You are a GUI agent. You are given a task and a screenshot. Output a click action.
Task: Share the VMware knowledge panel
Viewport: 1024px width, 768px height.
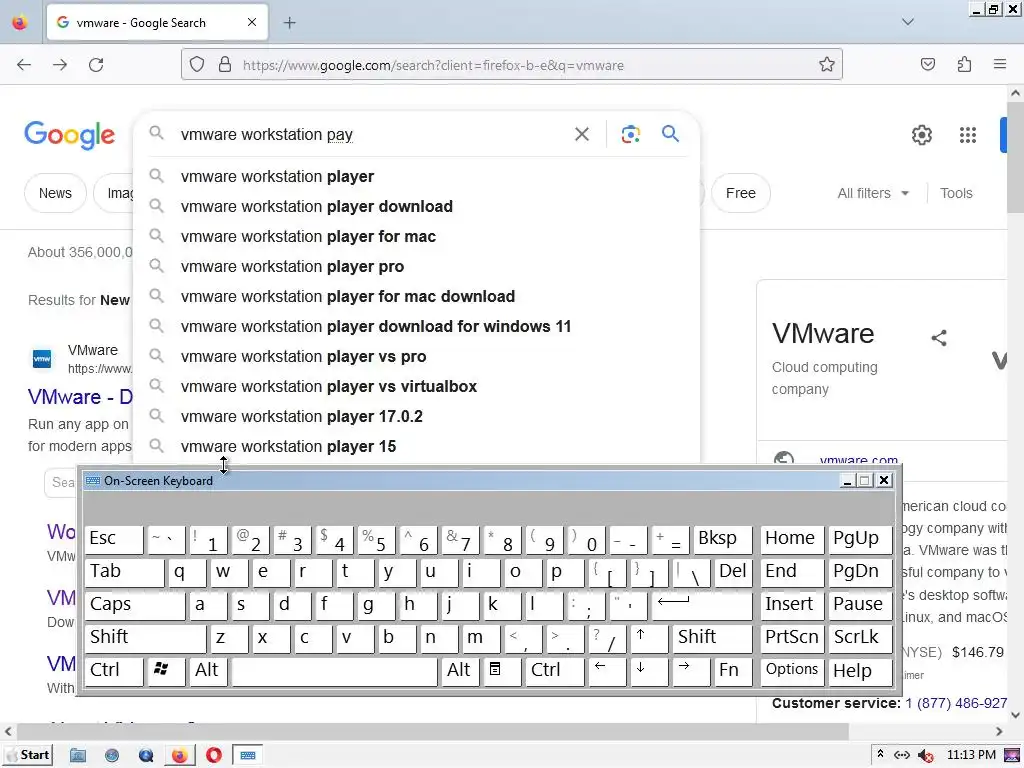point(938,338)
